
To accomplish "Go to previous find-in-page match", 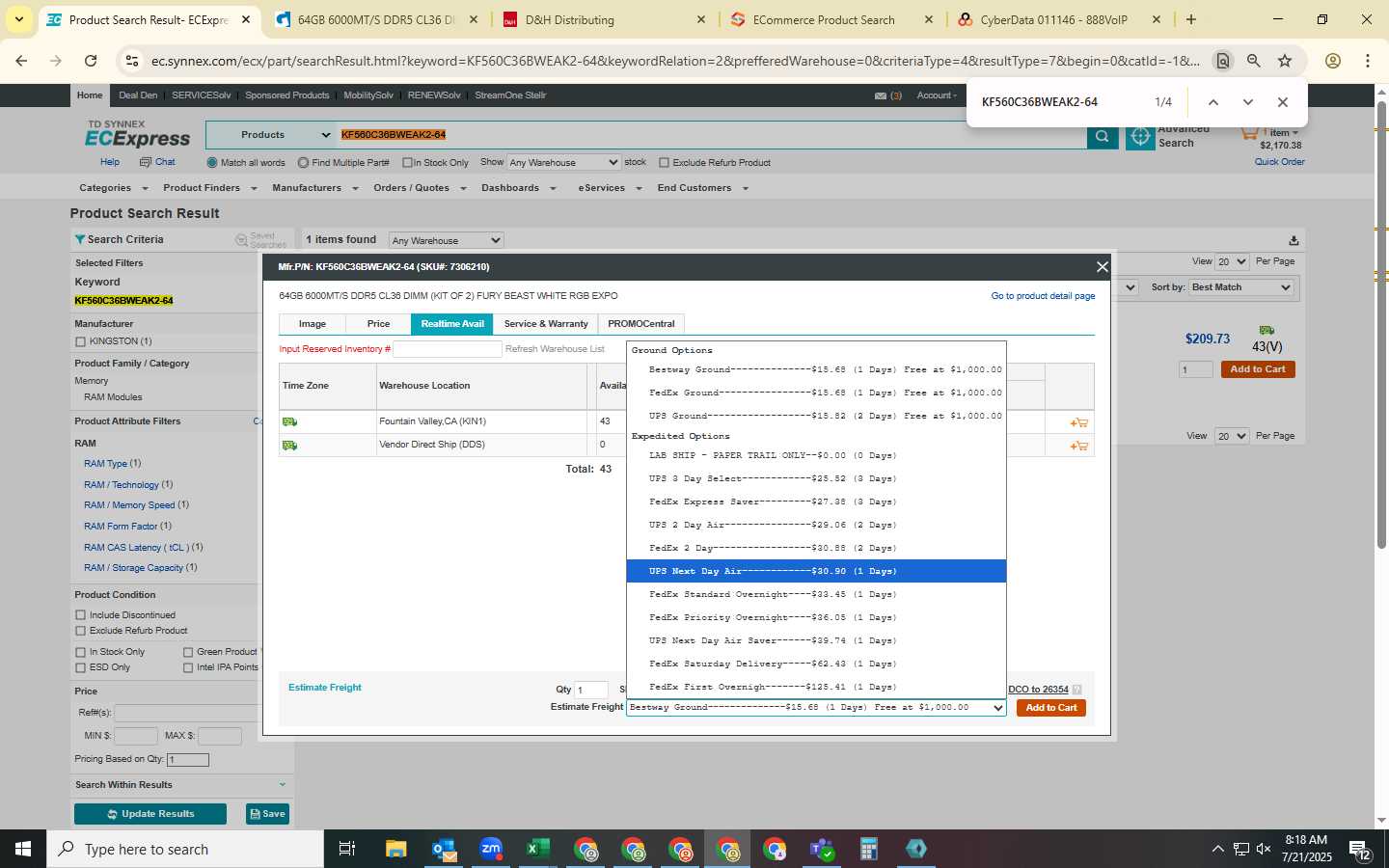I will click(x=1213, y=102).
